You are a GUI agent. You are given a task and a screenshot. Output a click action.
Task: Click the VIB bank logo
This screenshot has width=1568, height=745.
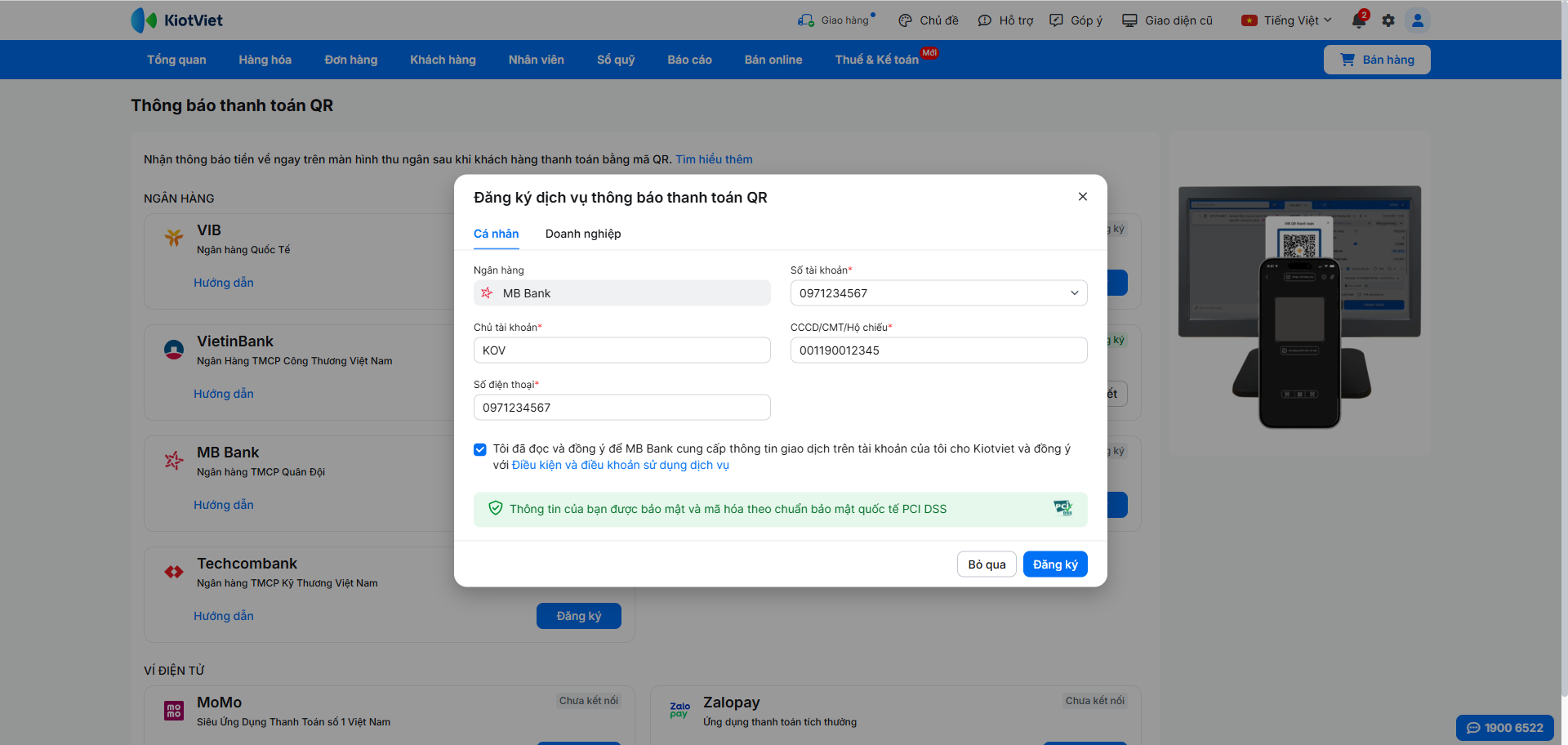[174, 238]
